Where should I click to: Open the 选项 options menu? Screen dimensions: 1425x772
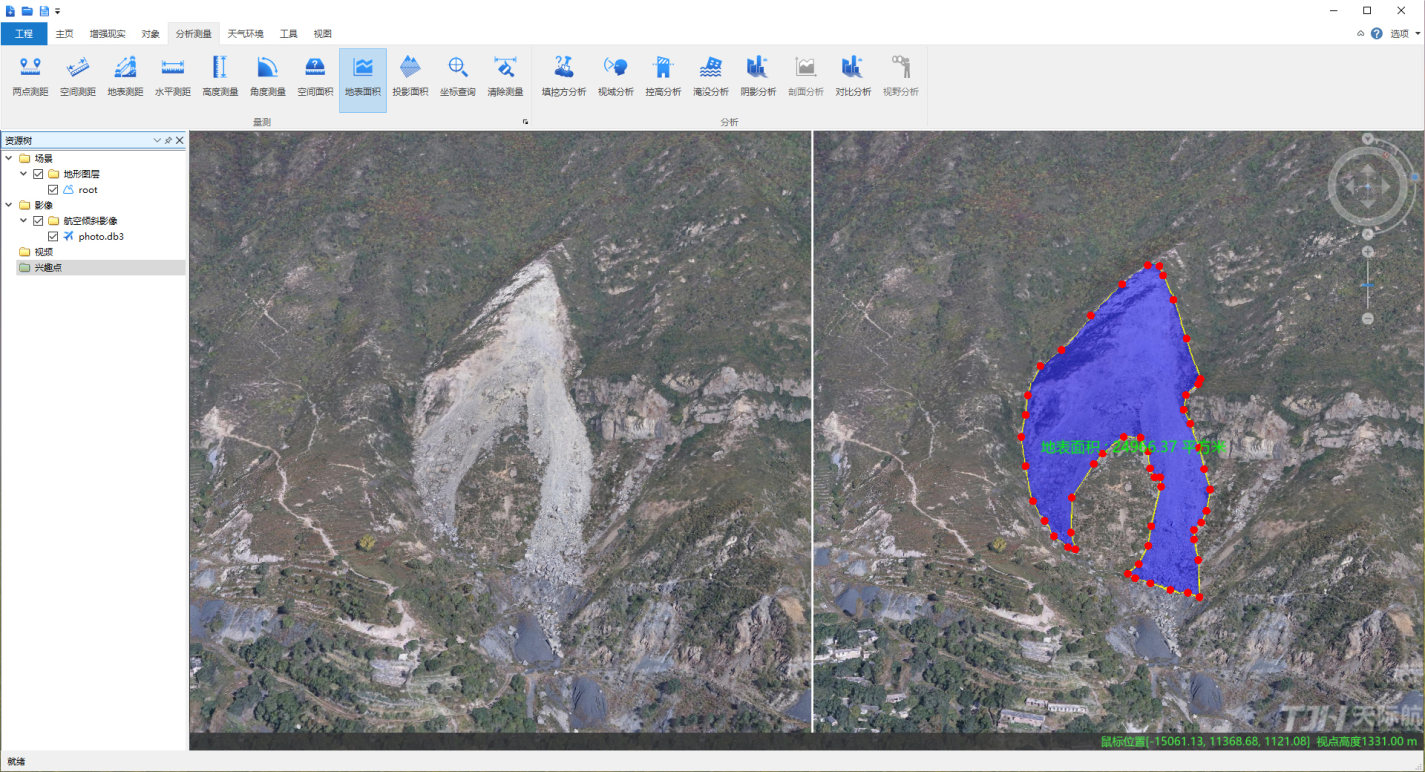pyautogui.click(x=1400, y=34)
